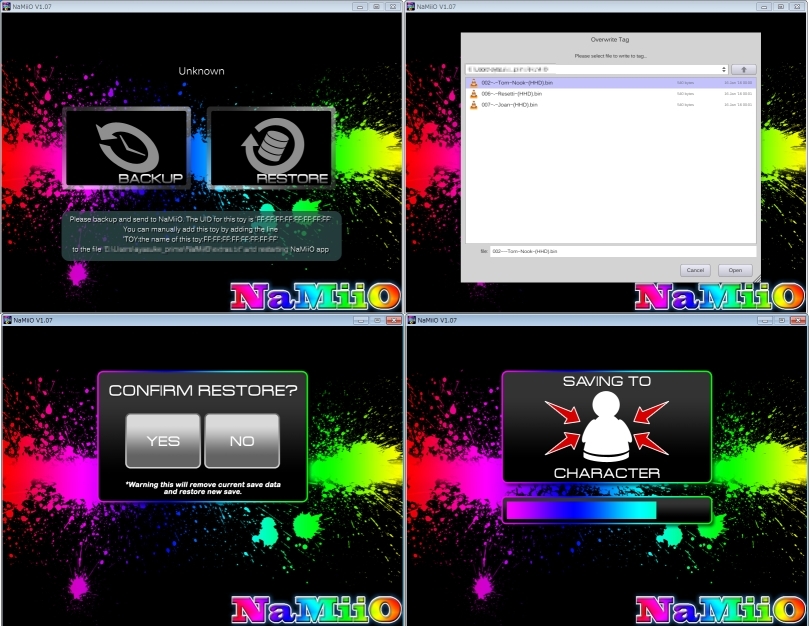Screen dimensions: 809x626
Task: Click the Overwrite Tag dialog title
Action: coord(610,39)
